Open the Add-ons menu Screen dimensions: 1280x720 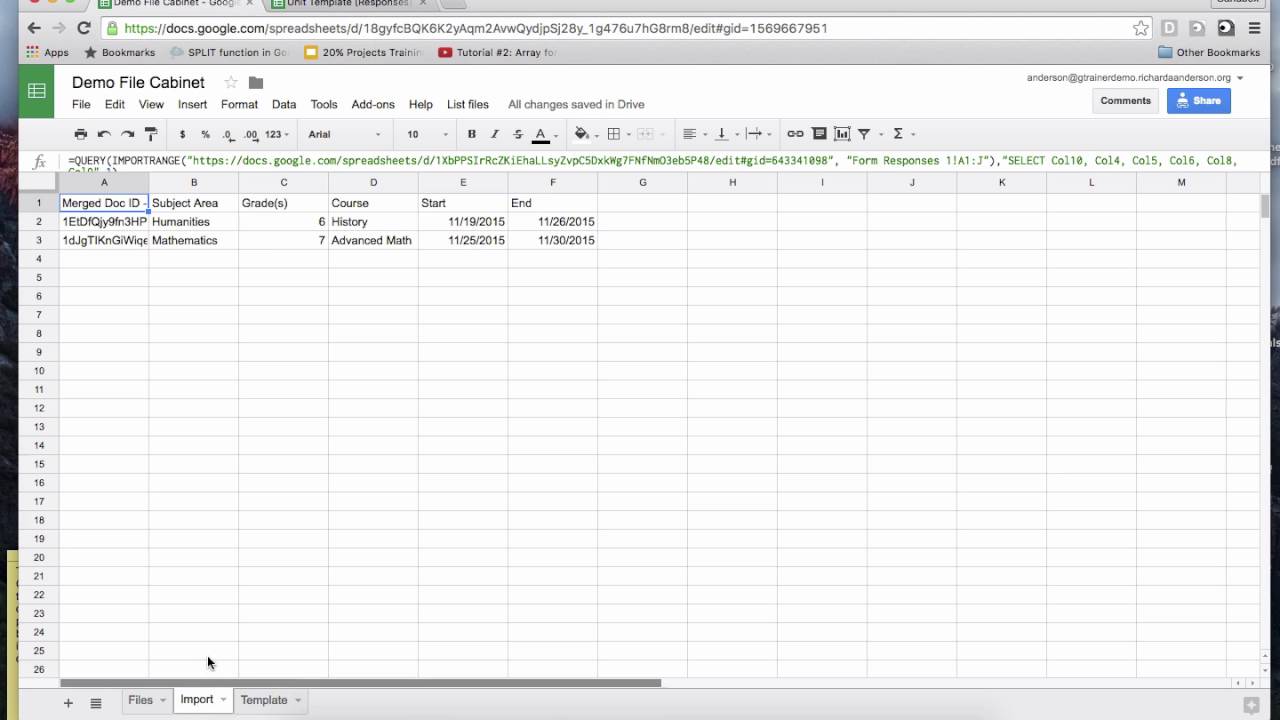373,104
